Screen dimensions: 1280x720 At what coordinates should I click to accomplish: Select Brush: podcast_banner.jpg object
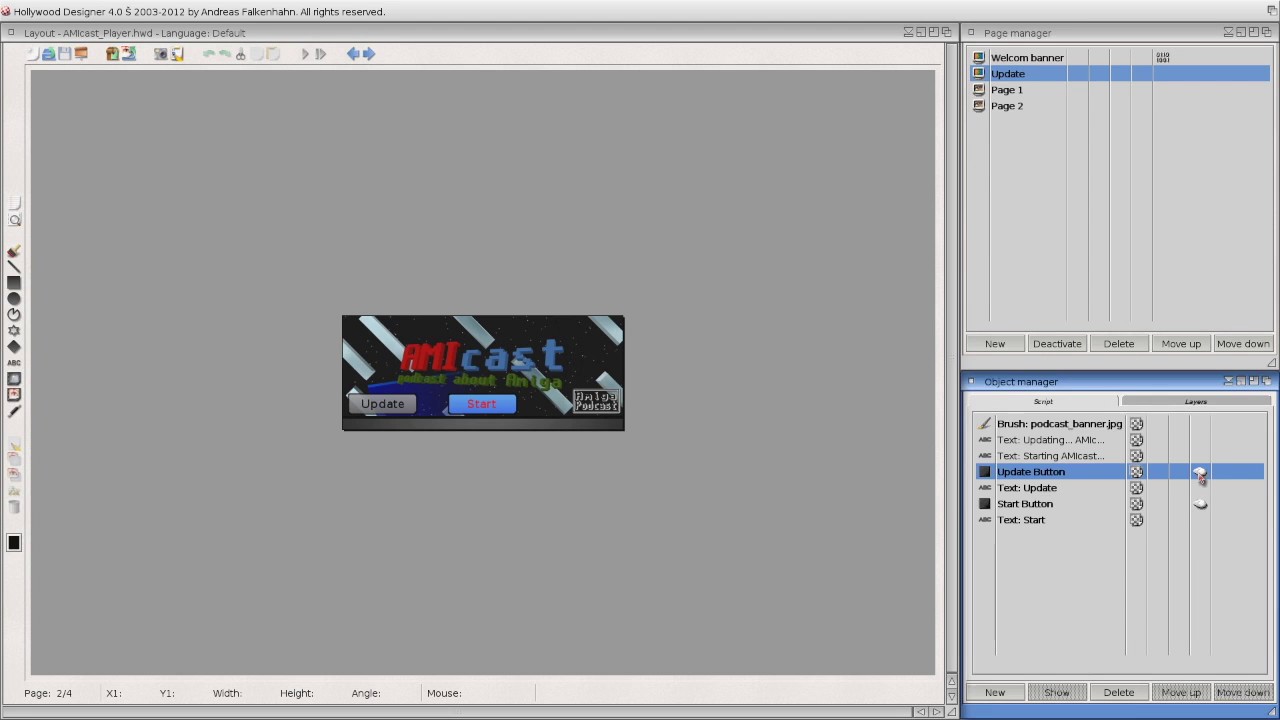point(1118,424)
